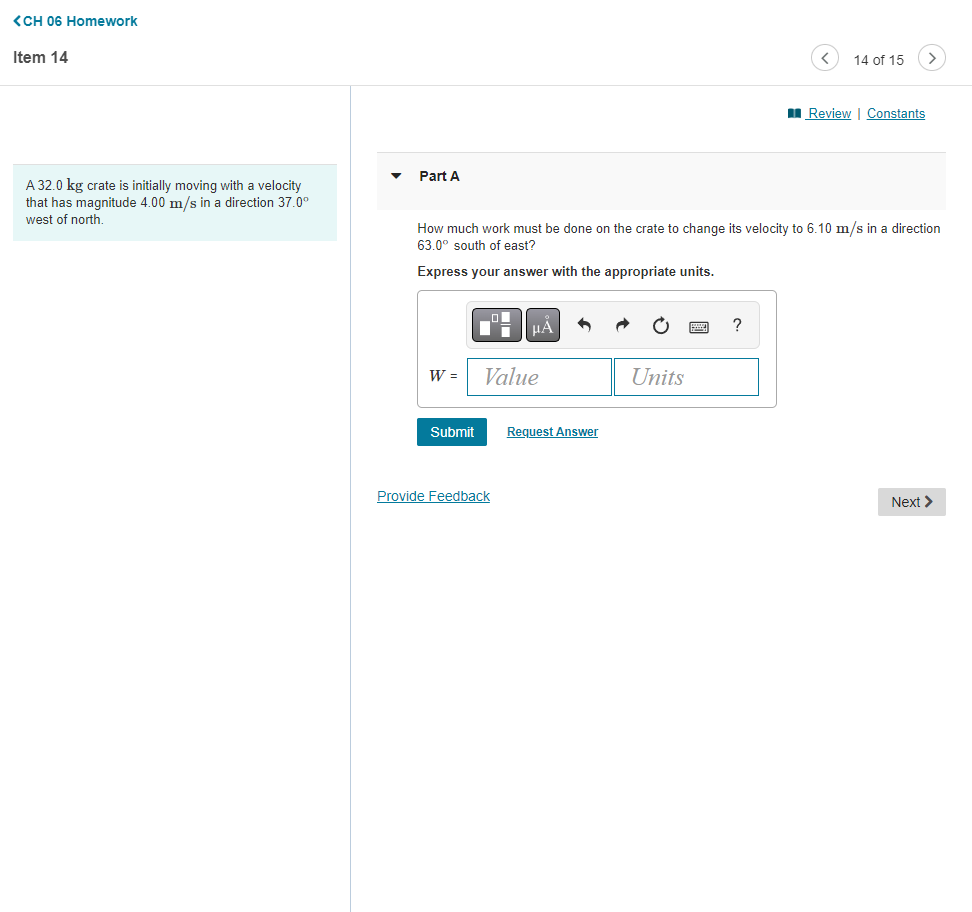The width and height of the screenshot is (972, 912).
Task: Click the next item chevron
Action: coord(931,57)
